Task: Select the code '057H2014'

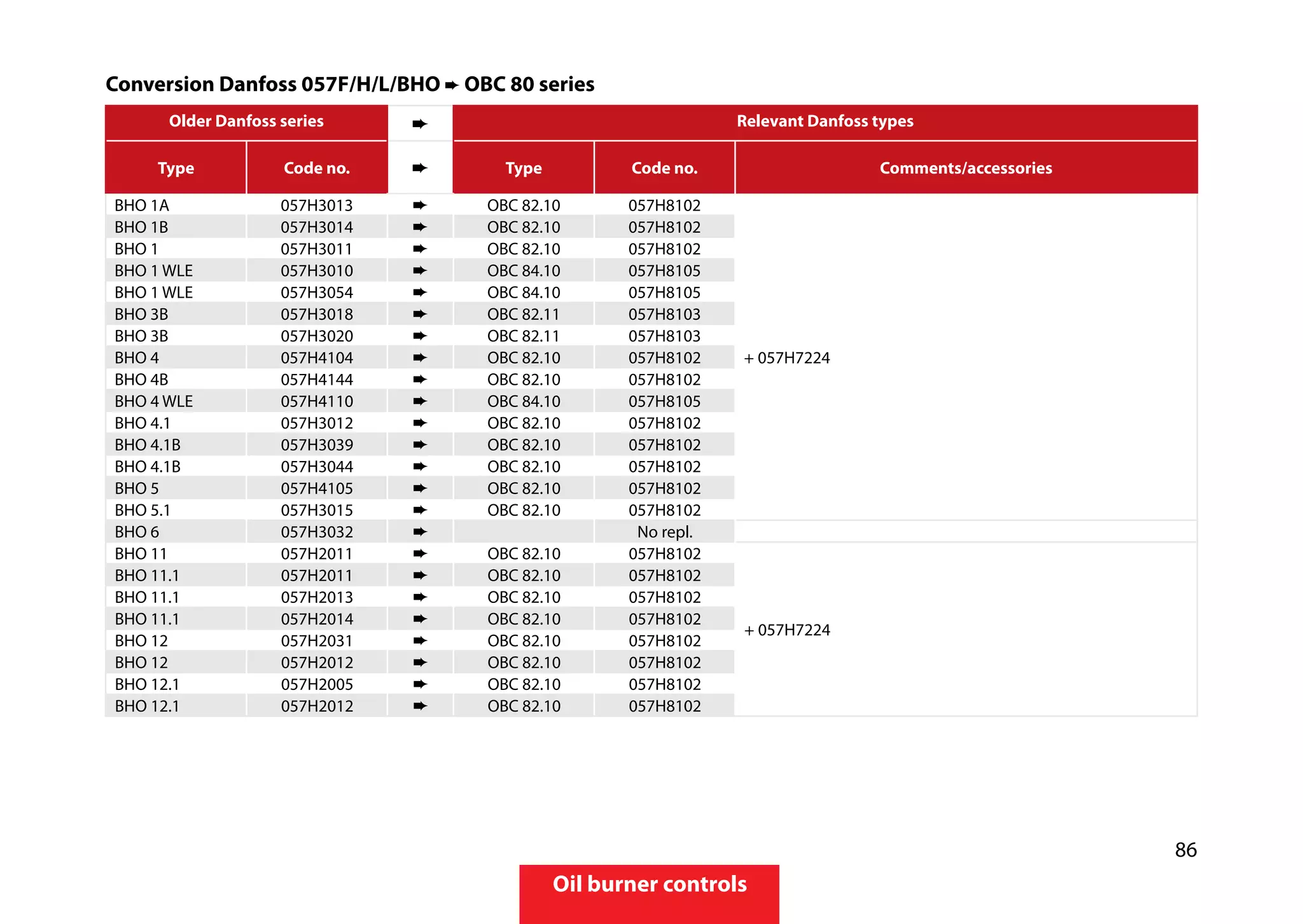Action: click(x=317, y=619)
